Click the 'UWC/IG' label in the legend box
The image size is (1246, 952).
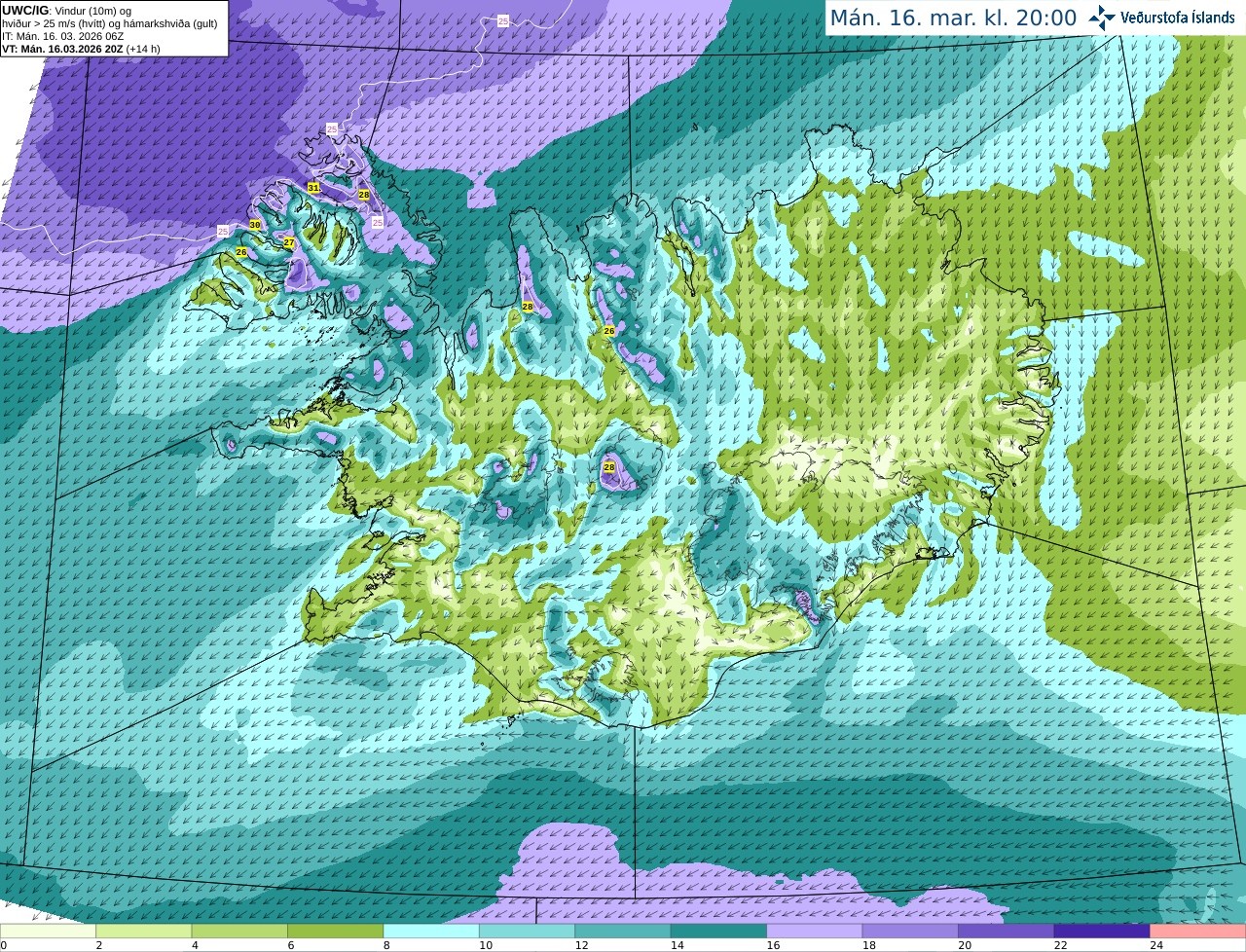point(24,10)
